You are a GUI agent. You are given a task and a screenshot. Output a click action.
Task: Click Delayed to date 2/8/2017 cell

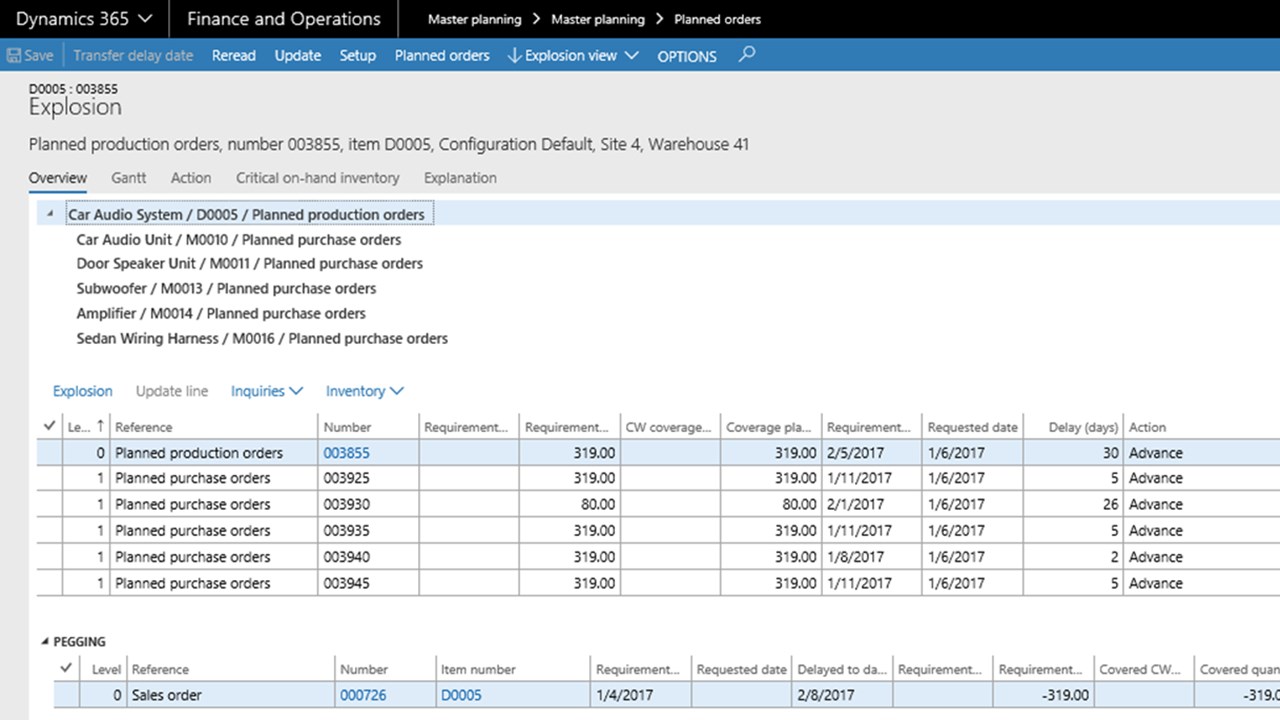[842, 695]
